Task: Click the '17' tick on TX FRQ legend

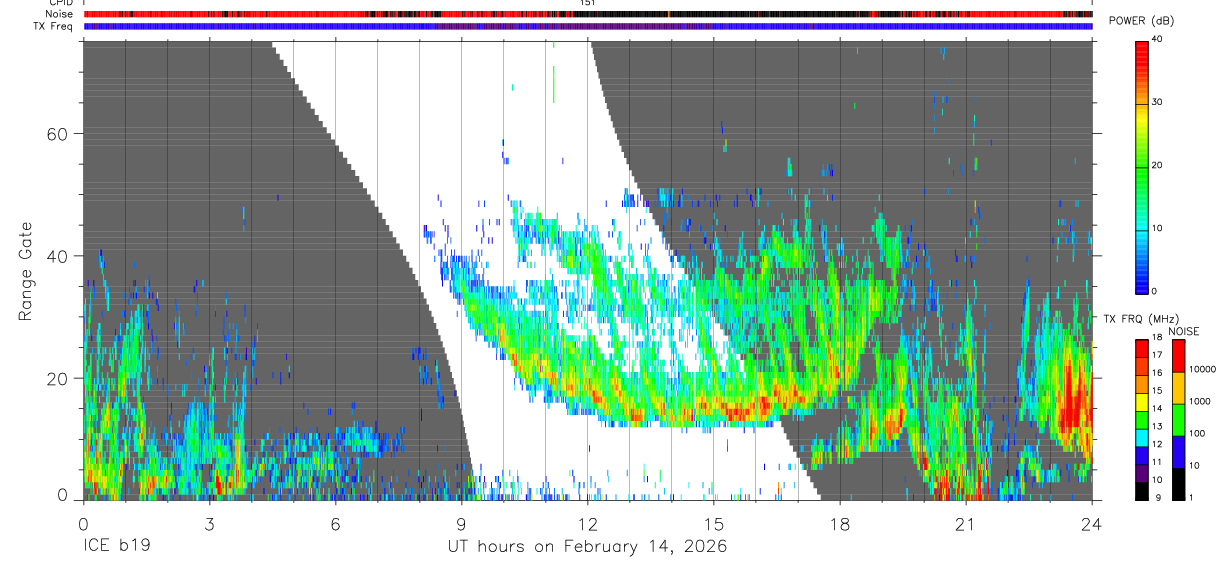Action: tap(1157, 356)
